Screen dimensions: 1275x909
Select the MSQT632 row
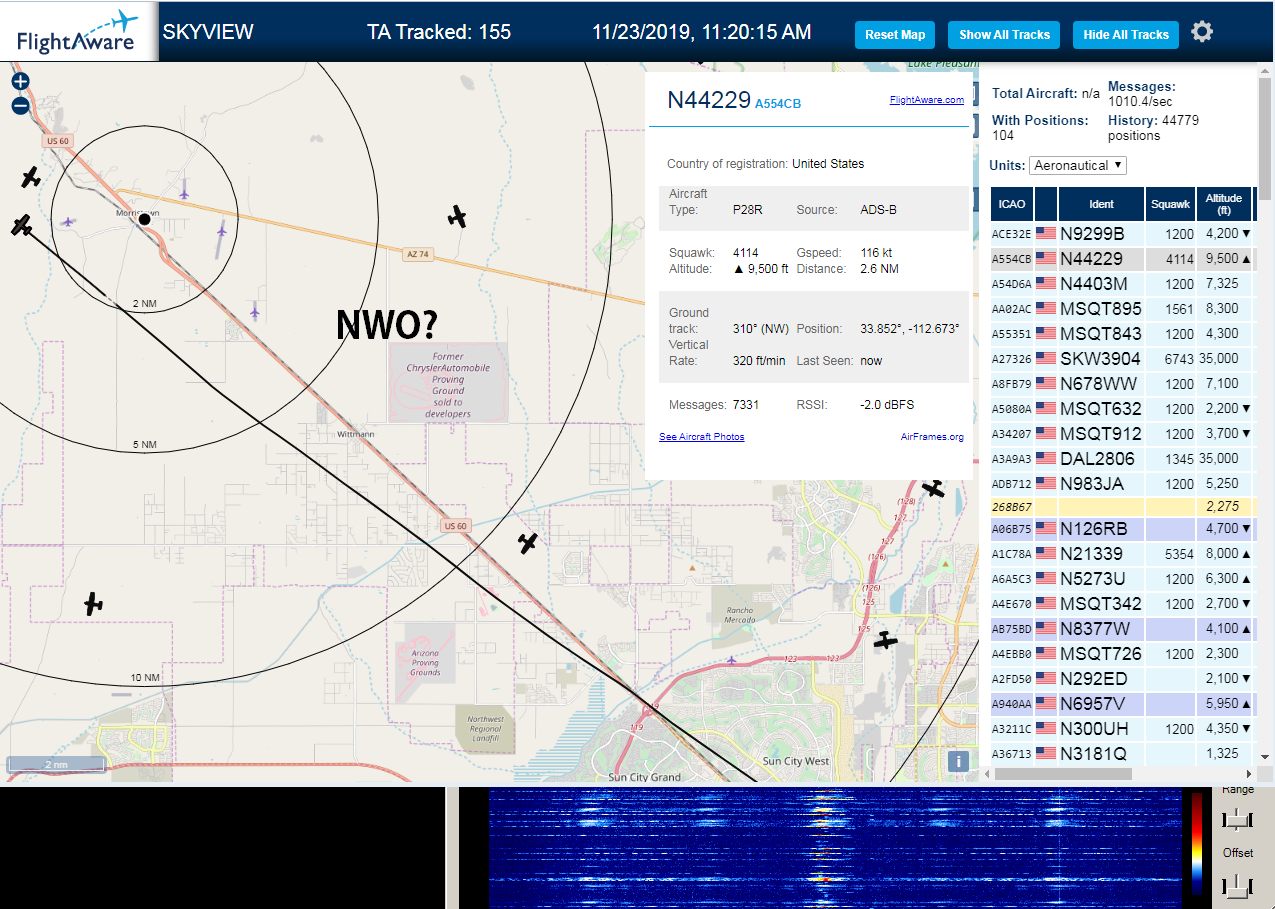(1121, 408)
